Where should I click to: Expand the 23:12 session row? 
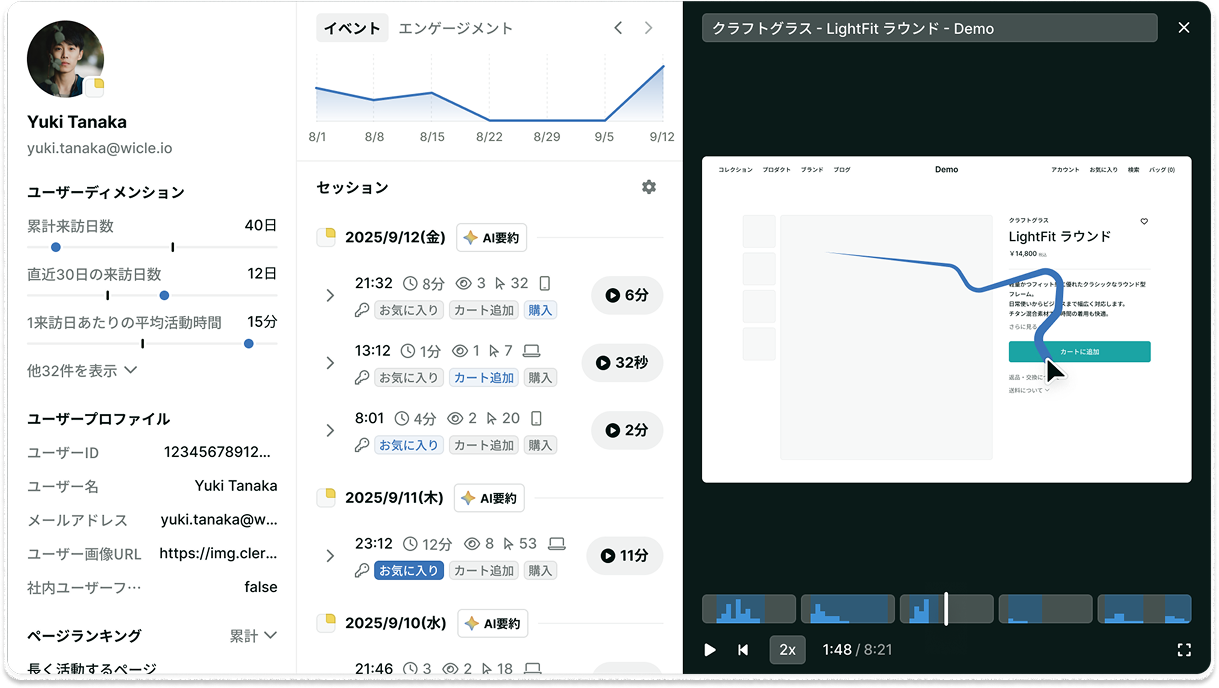(330, 556)
